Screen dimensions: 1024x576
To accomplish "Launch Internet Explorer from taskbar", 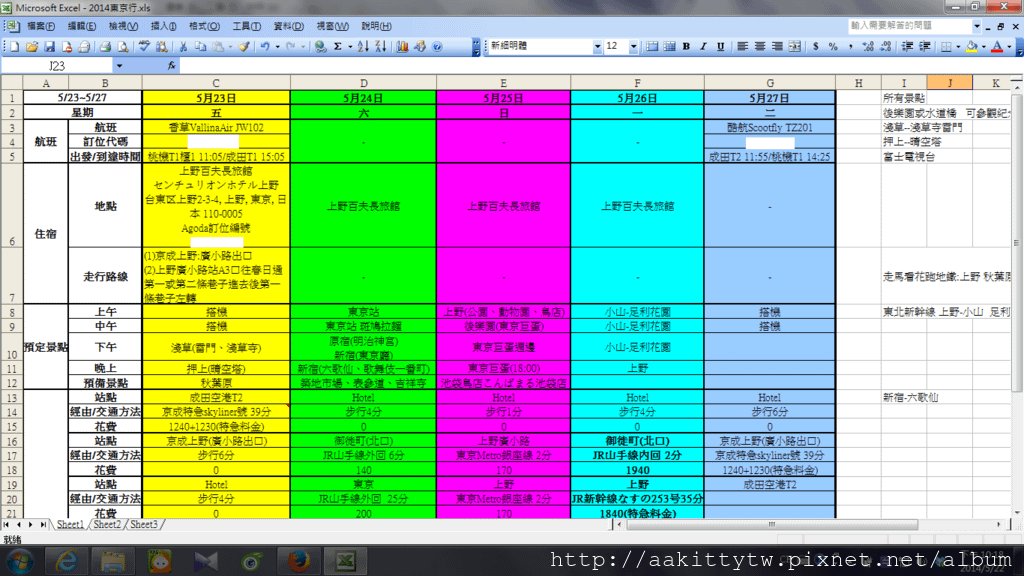I will (67, 561).
